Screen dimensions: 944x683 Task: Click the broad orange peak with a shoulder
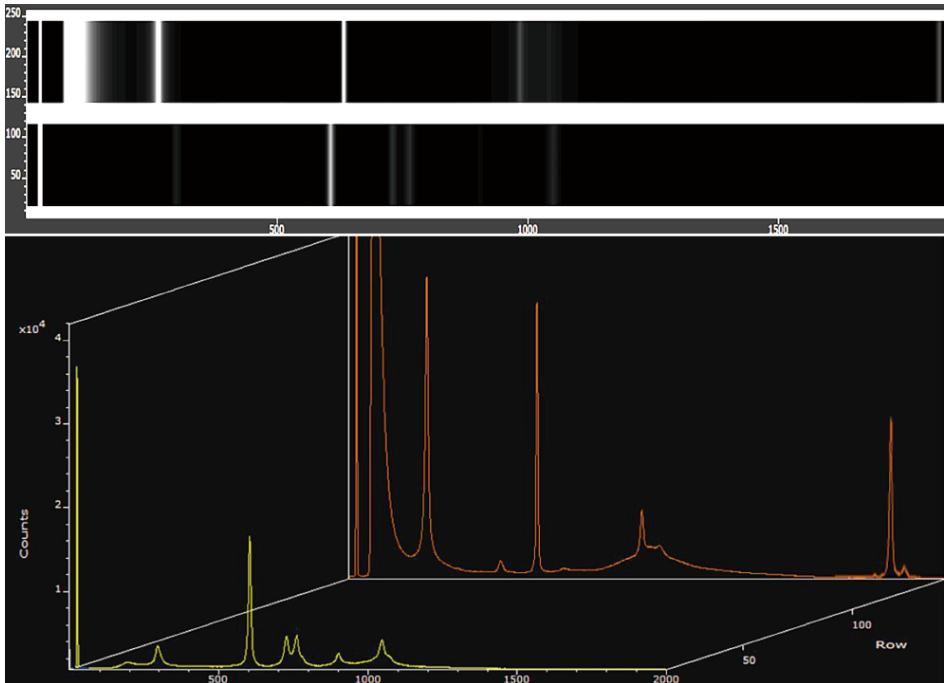pyautogui.click(x=642, y=520)
